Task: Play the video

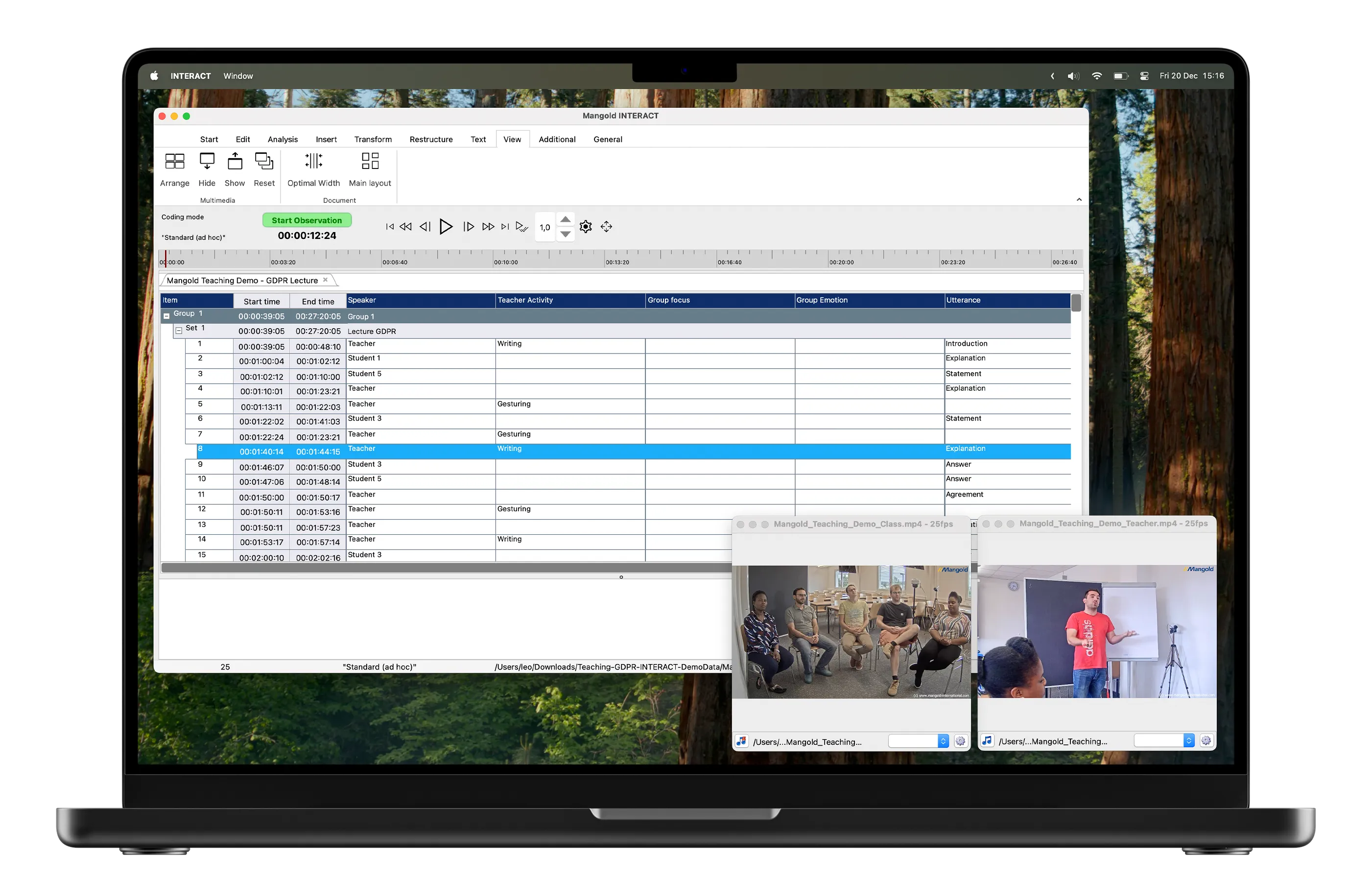Action: coord(446,227)
